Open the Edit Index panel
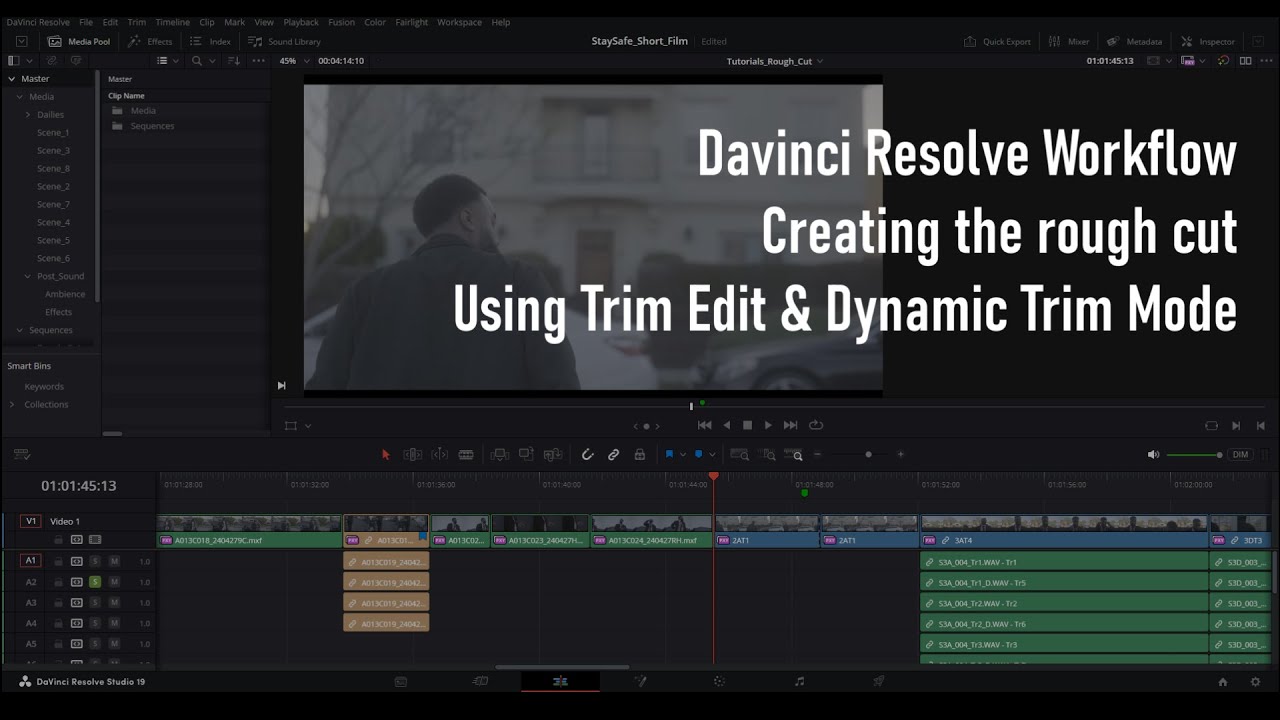 coord(211,42)
